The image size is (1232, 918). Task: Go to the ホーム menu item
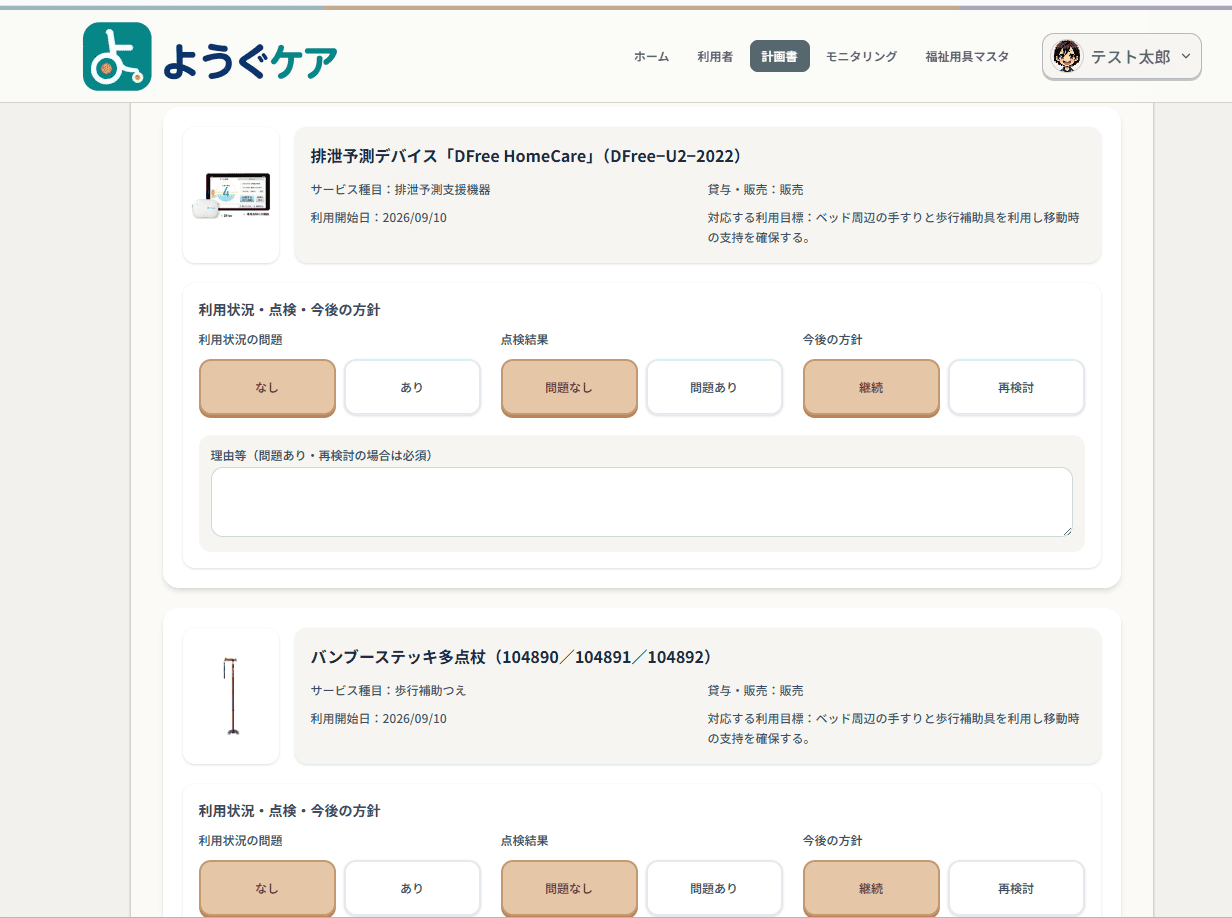point(651,57)
